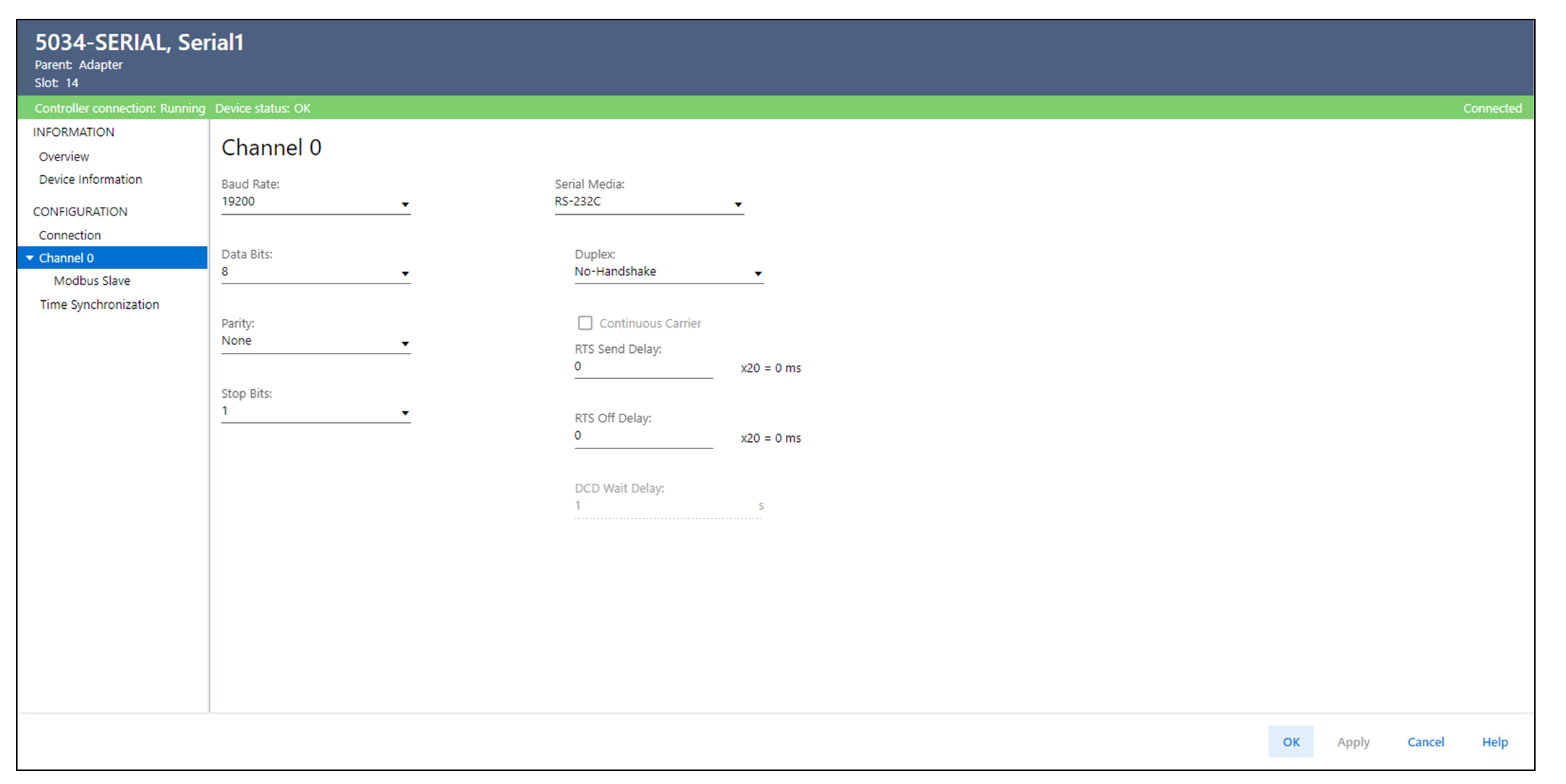Open Device Information page
This screenshot has height=784, width=1566.
(x=90, y=179)
